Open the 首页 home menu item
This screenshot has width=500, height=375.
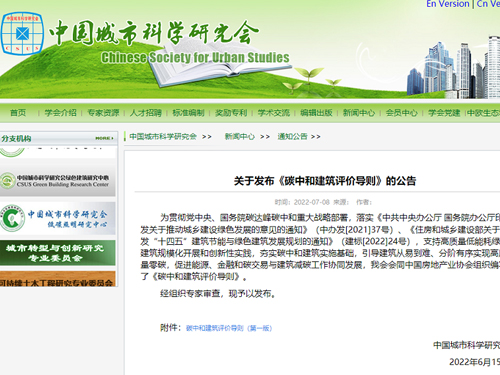pyautogui.click(x=18, y=113)
